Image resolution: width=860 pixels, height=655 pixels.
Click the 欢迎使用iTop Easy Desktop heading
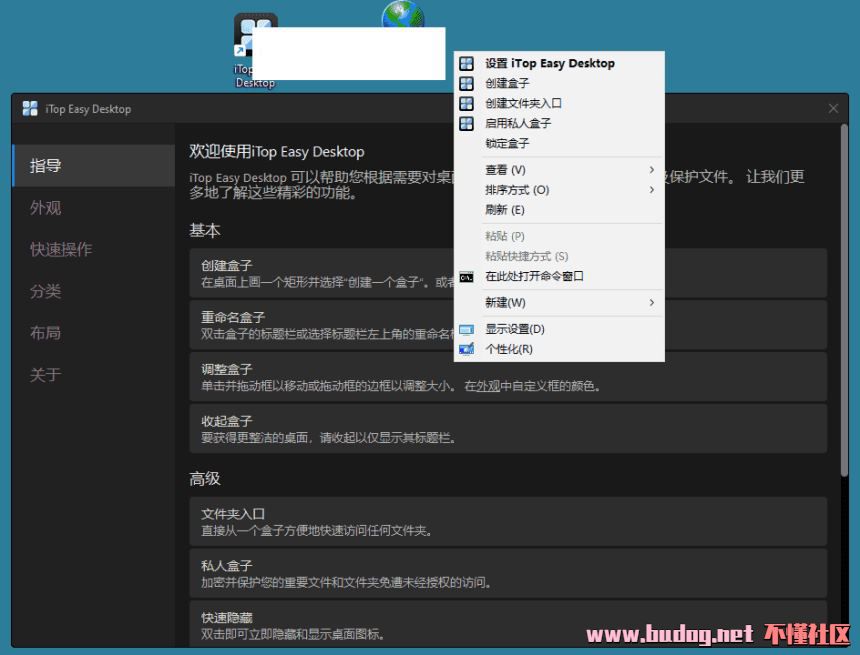click(x=277, y=152)
